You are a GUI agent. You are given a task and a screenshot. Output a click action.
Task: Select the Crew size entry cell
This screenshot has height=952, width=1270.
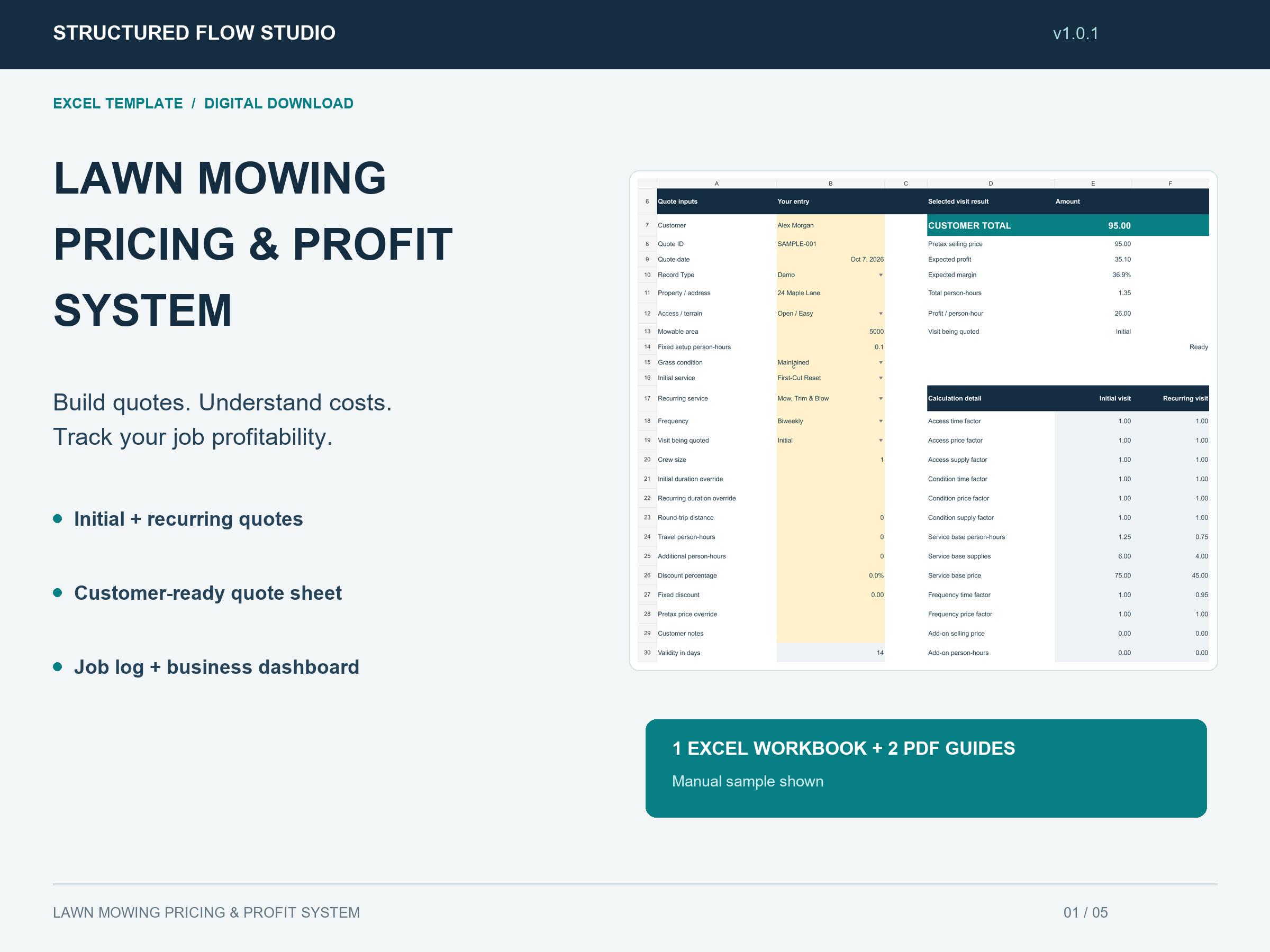tap(830, 460)
